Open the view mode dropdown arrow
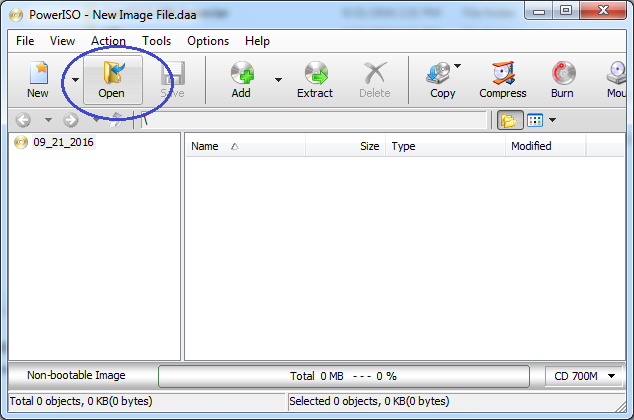This screenshot has height=420, width=634. coord(552,120)
